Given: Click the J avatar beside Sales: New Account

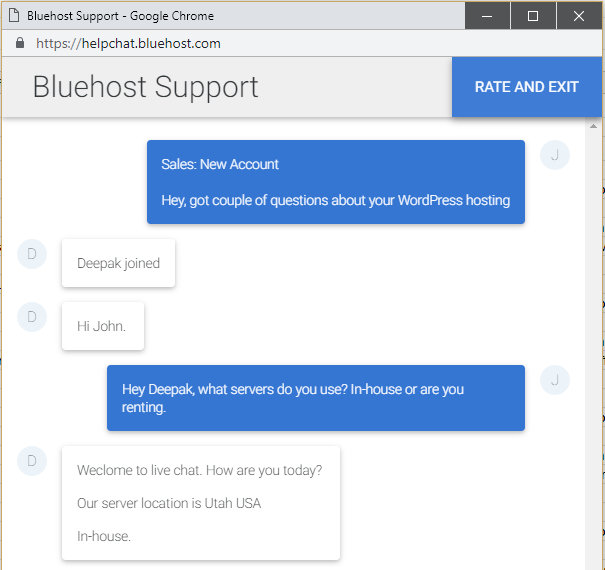Looking at the screenshot, I should pyautogui.click(x=555, y=155).
